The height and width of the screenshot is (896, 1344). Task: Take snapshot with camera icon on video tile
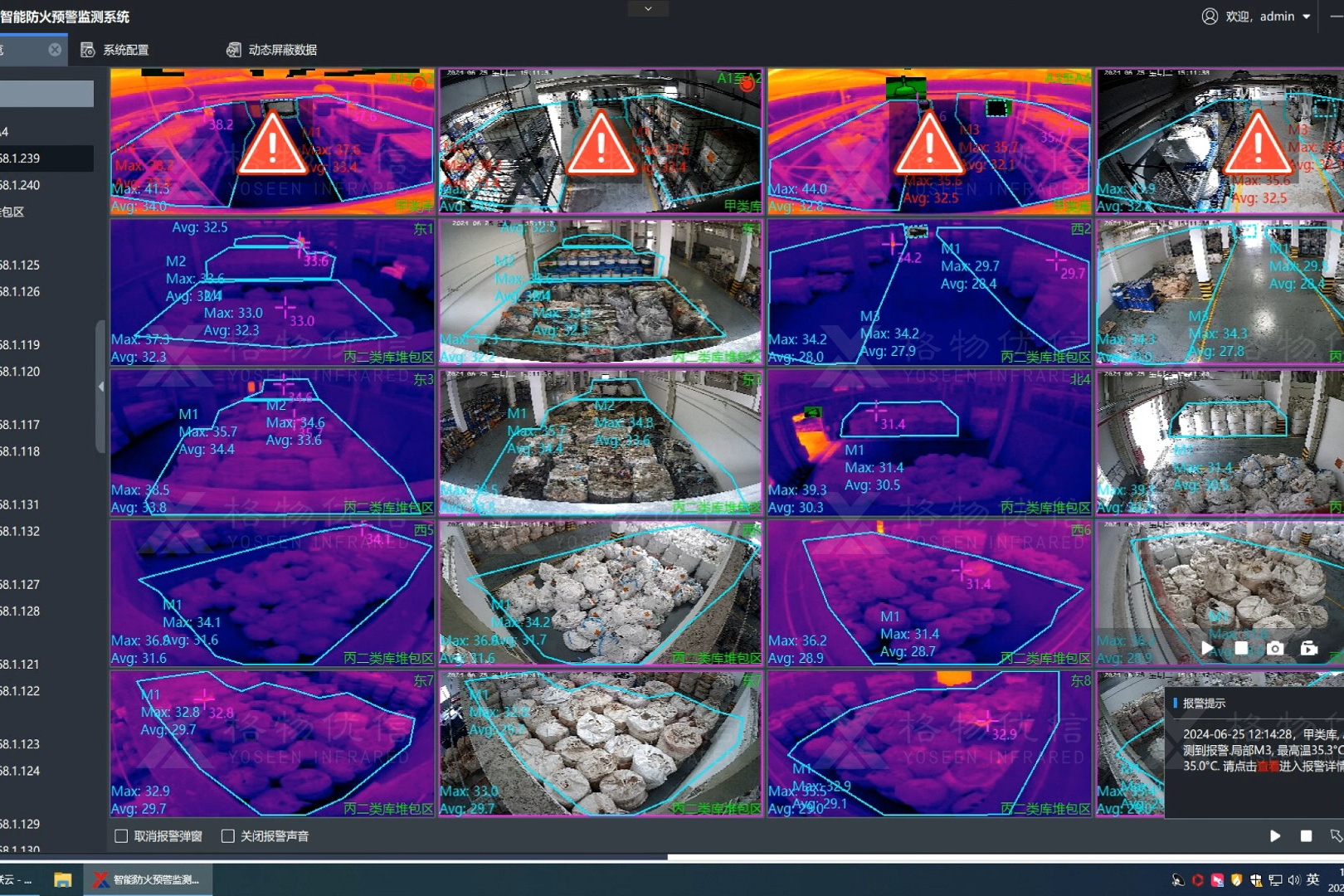(1275, 649)
